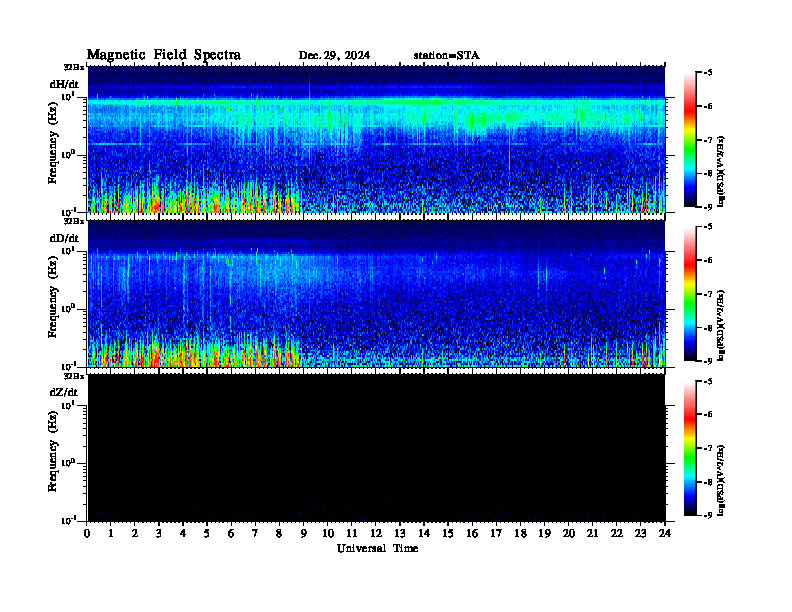
Task: Click the "station=STA" label
Action: [447, 56]
